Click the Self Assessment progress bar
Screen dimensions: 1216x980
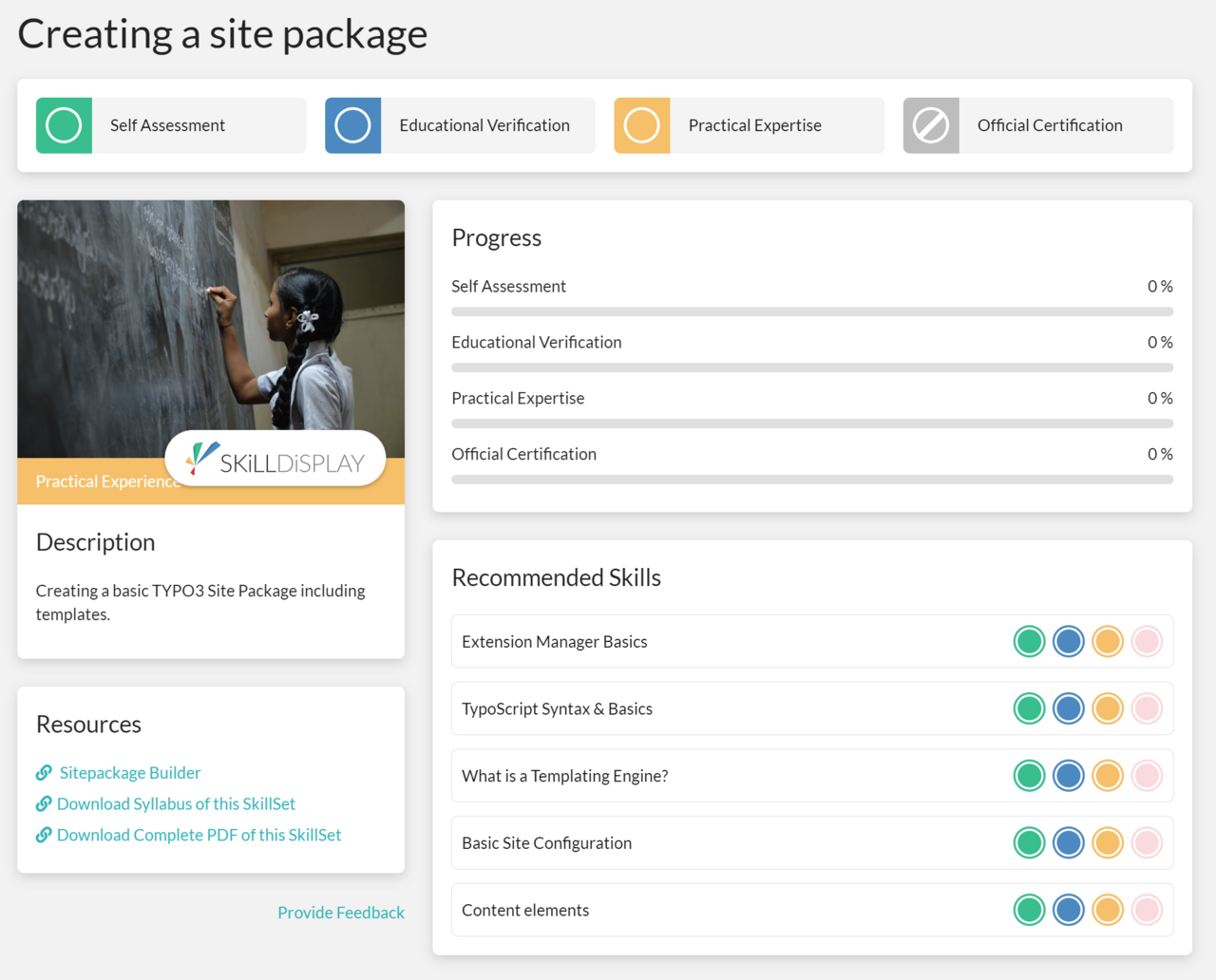pos(811,311)
